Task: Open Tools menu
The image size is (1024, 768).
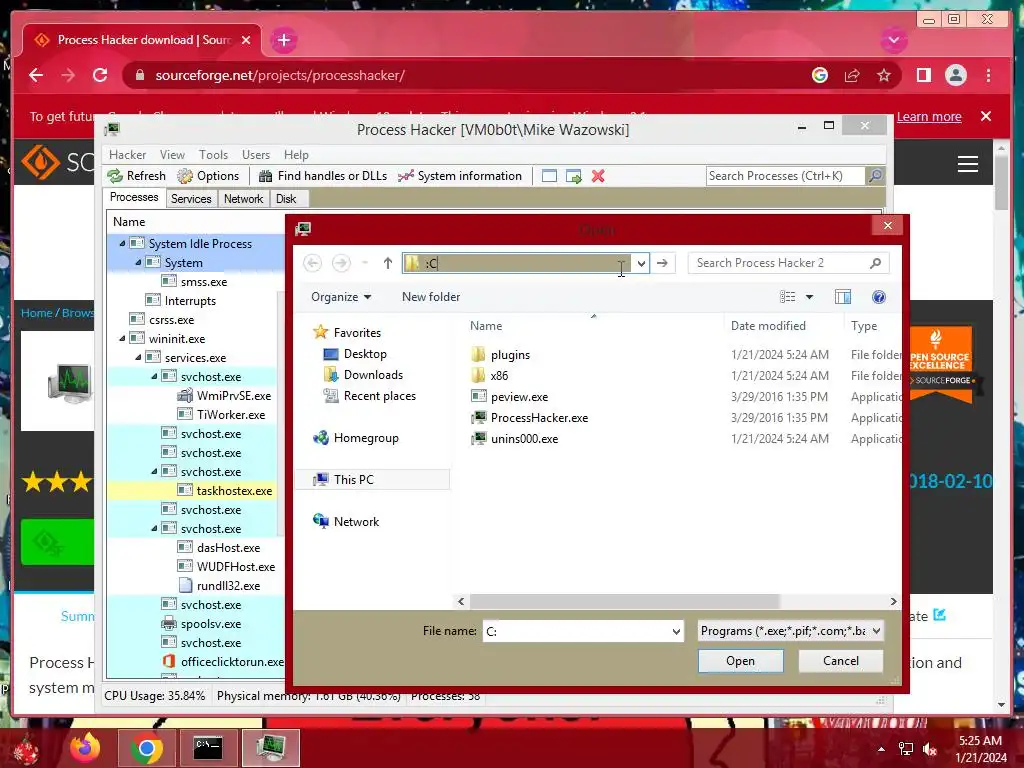Action: (214, 155)
